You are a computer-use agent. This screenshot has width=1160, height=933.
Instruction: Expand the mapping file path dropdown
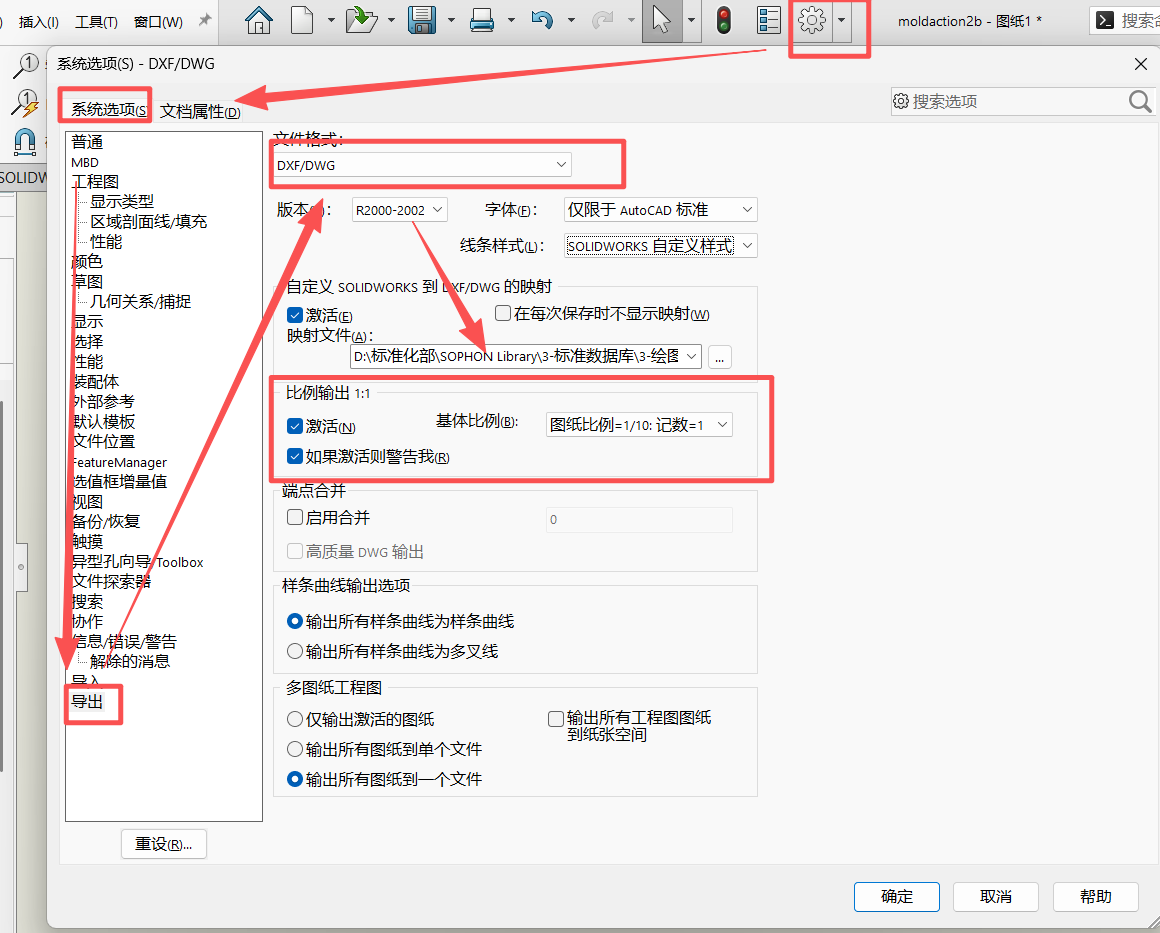coord(691,357)
